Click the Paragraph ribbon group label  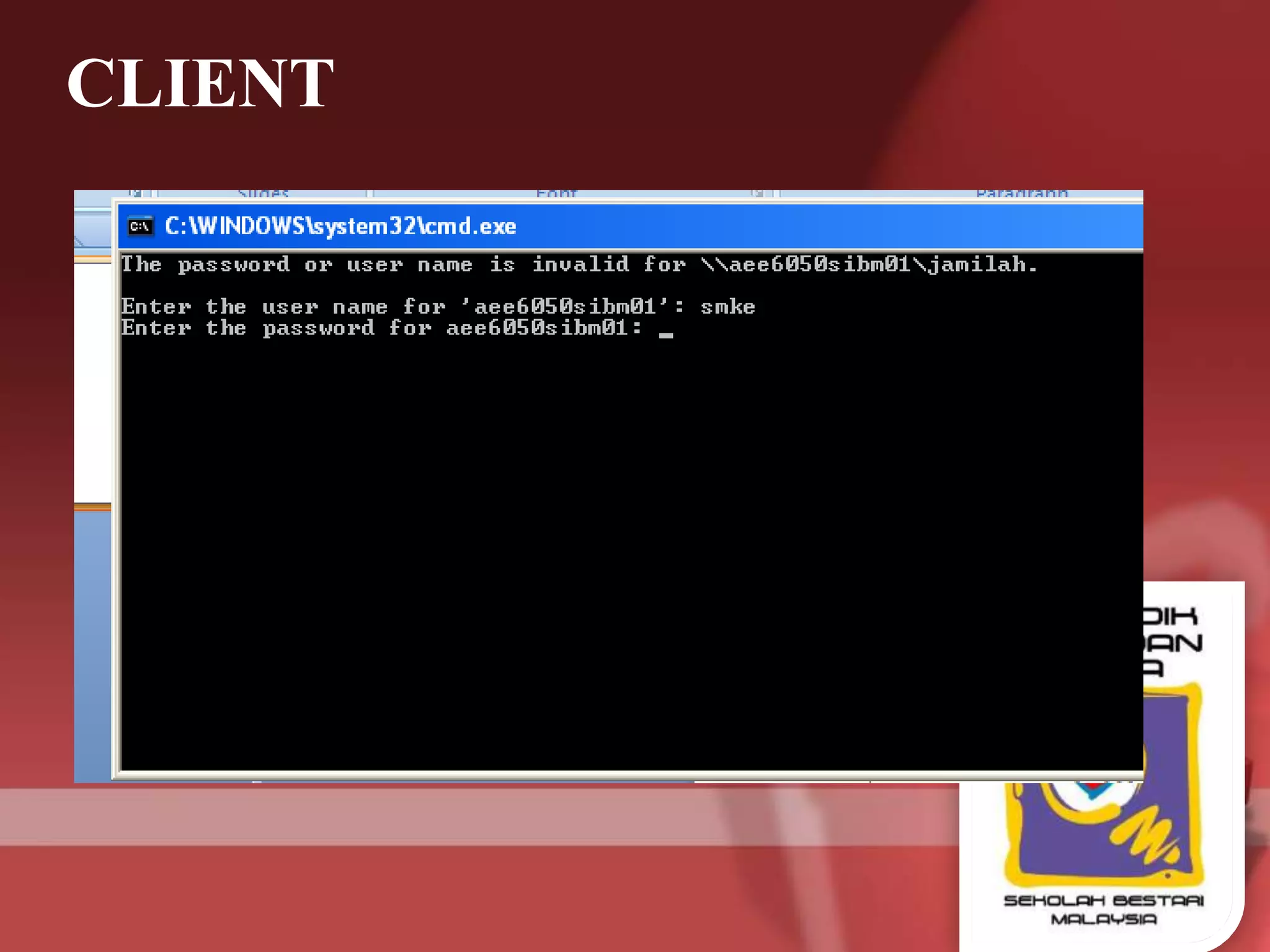(1022, 194)
